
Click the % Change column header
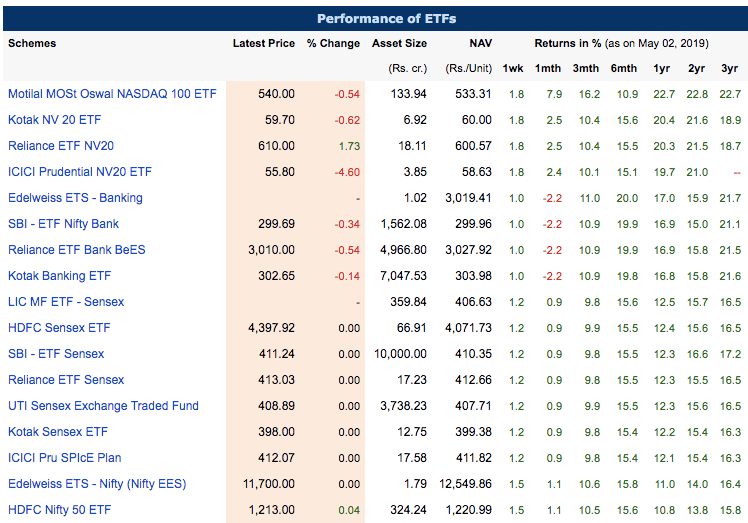(333, 44)
